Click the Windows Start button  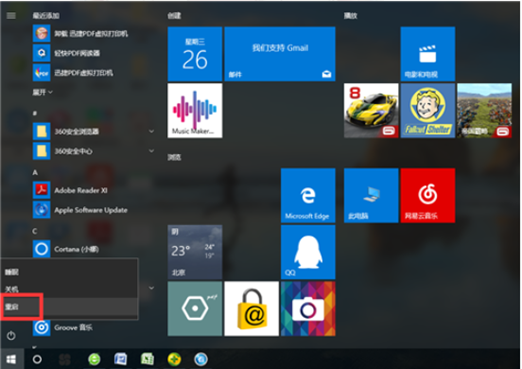[x=11, y=359]
